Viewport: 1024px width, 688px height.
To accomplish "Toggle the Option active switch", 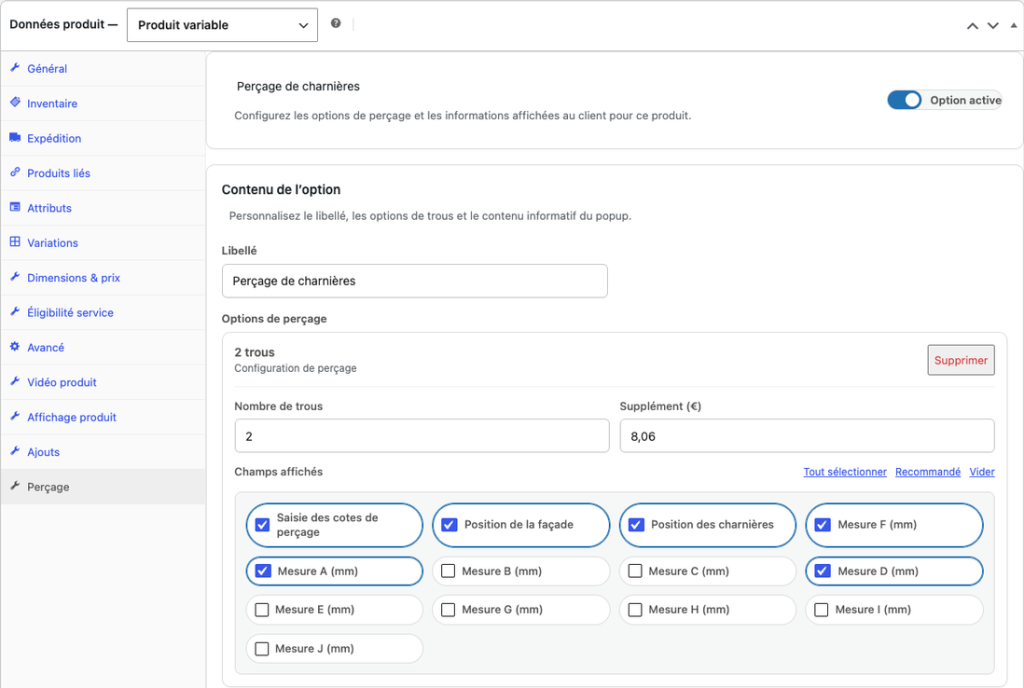I will click(x=904, y=100).
